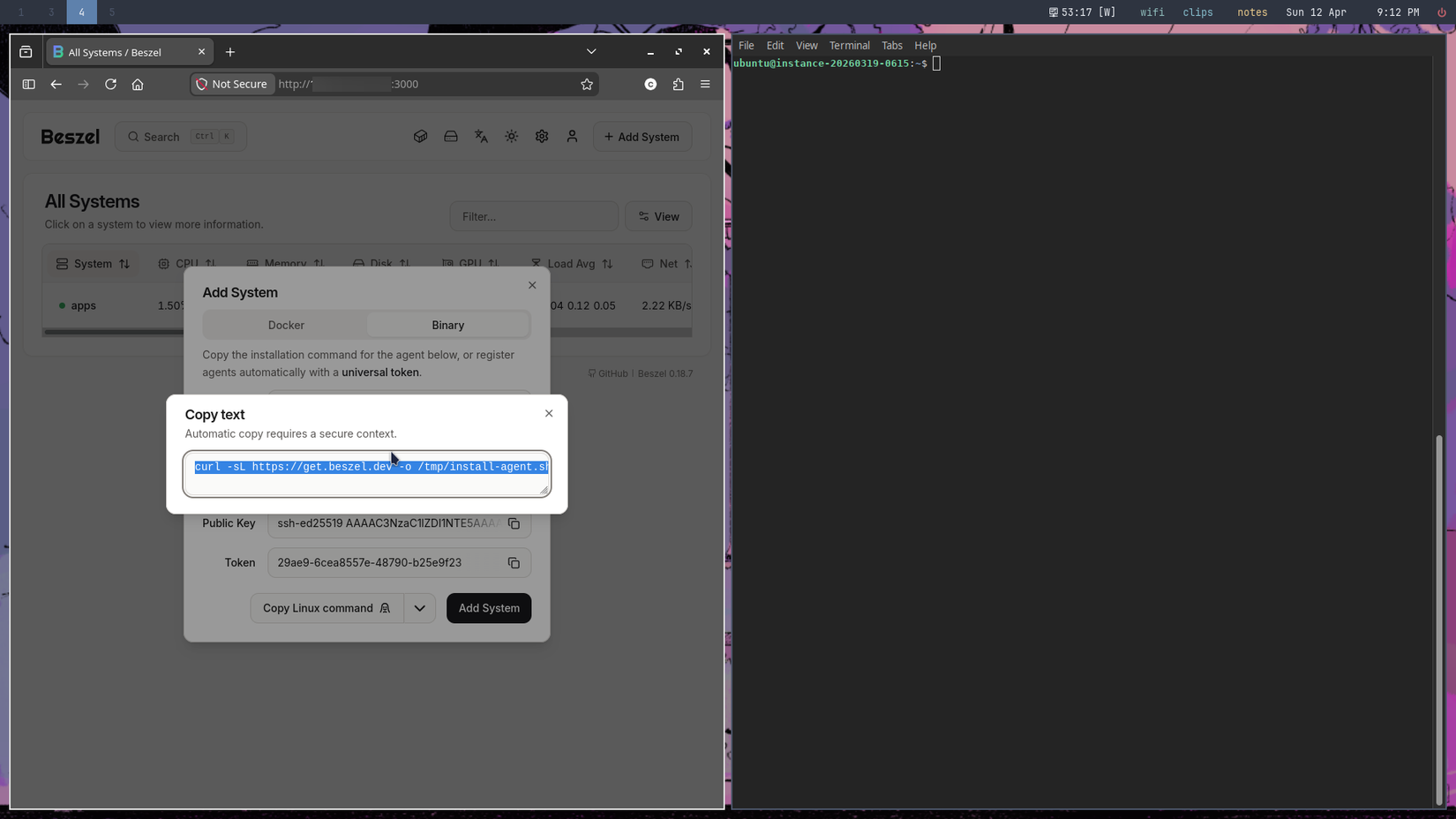Screen dimensions: 1456x819
Task: Switch to workspace 1 in the top bar
Action: click(x=21, y=12)
